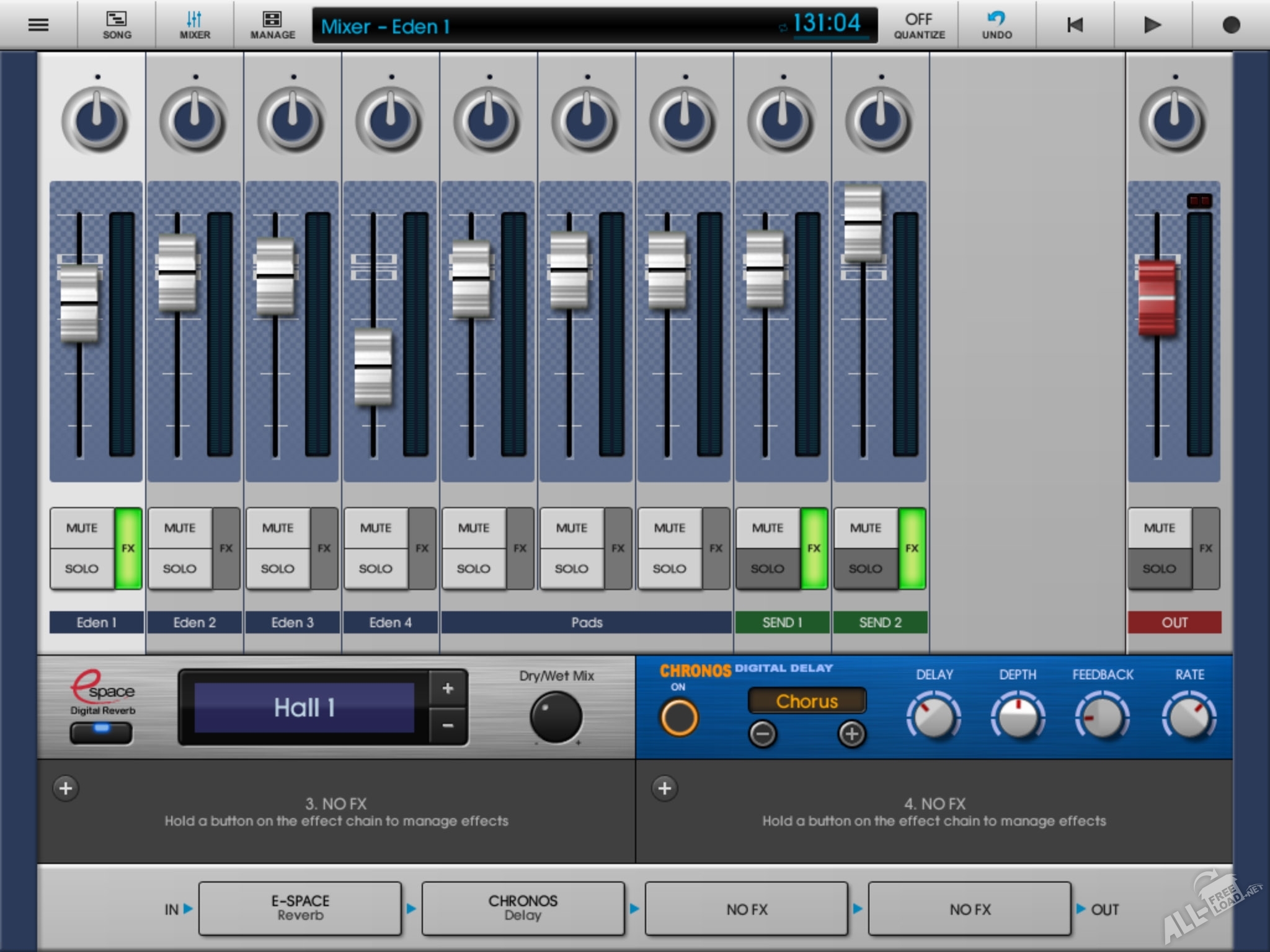
Task: Click the CHRONOS Delay chain slot
Action: 523,908
